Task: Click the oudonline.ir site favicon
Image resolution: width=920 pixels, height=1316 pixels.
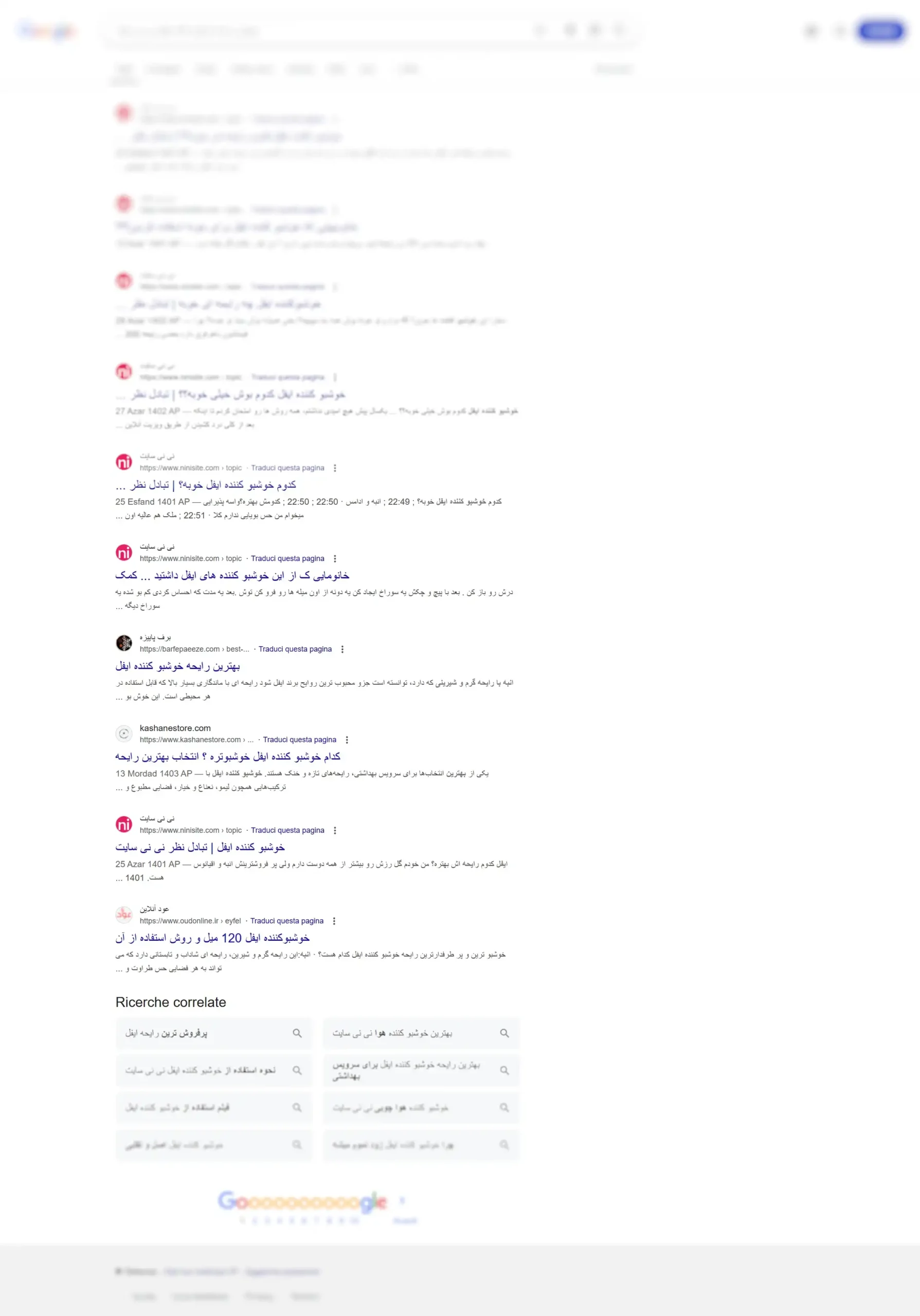Action: (x=124, y=914)
